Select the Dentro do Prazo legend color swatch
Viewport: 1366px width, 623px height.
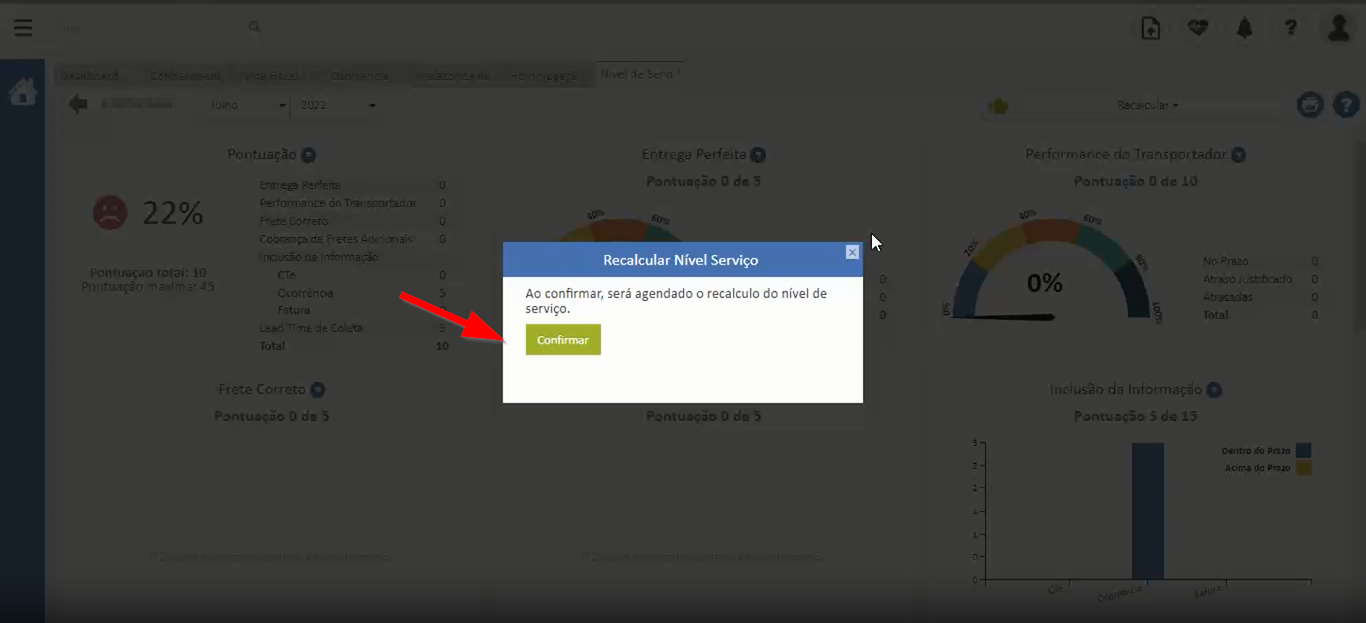tap(1302, 450)
